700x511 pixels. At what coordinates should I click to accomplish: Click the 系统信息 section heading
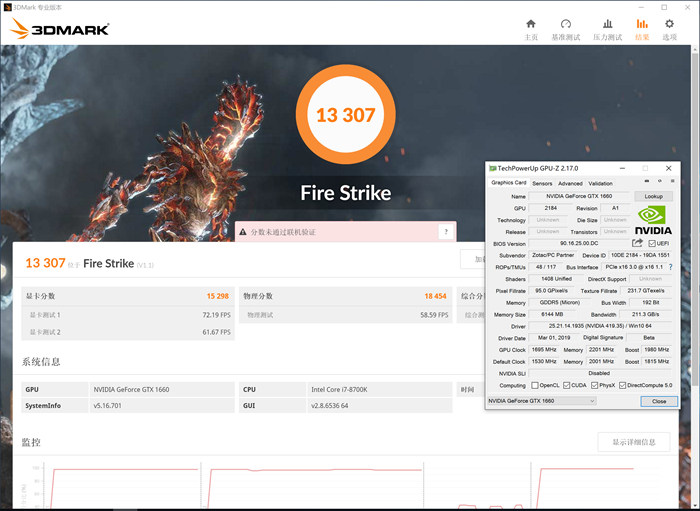click(41, 361)
